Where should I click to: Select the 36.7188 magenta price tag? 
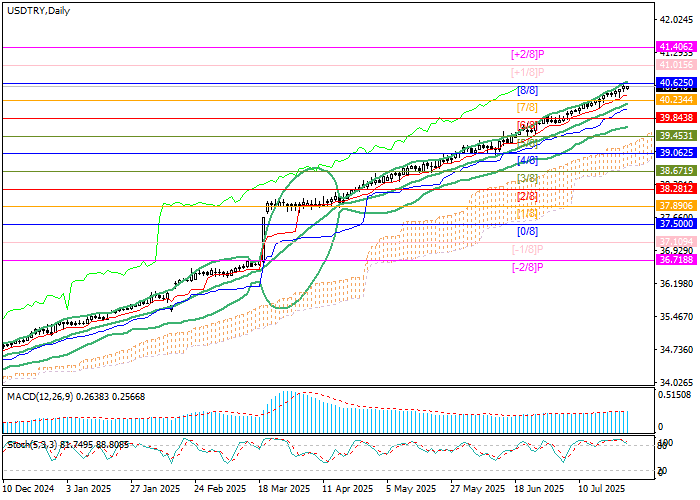(676, 259)
